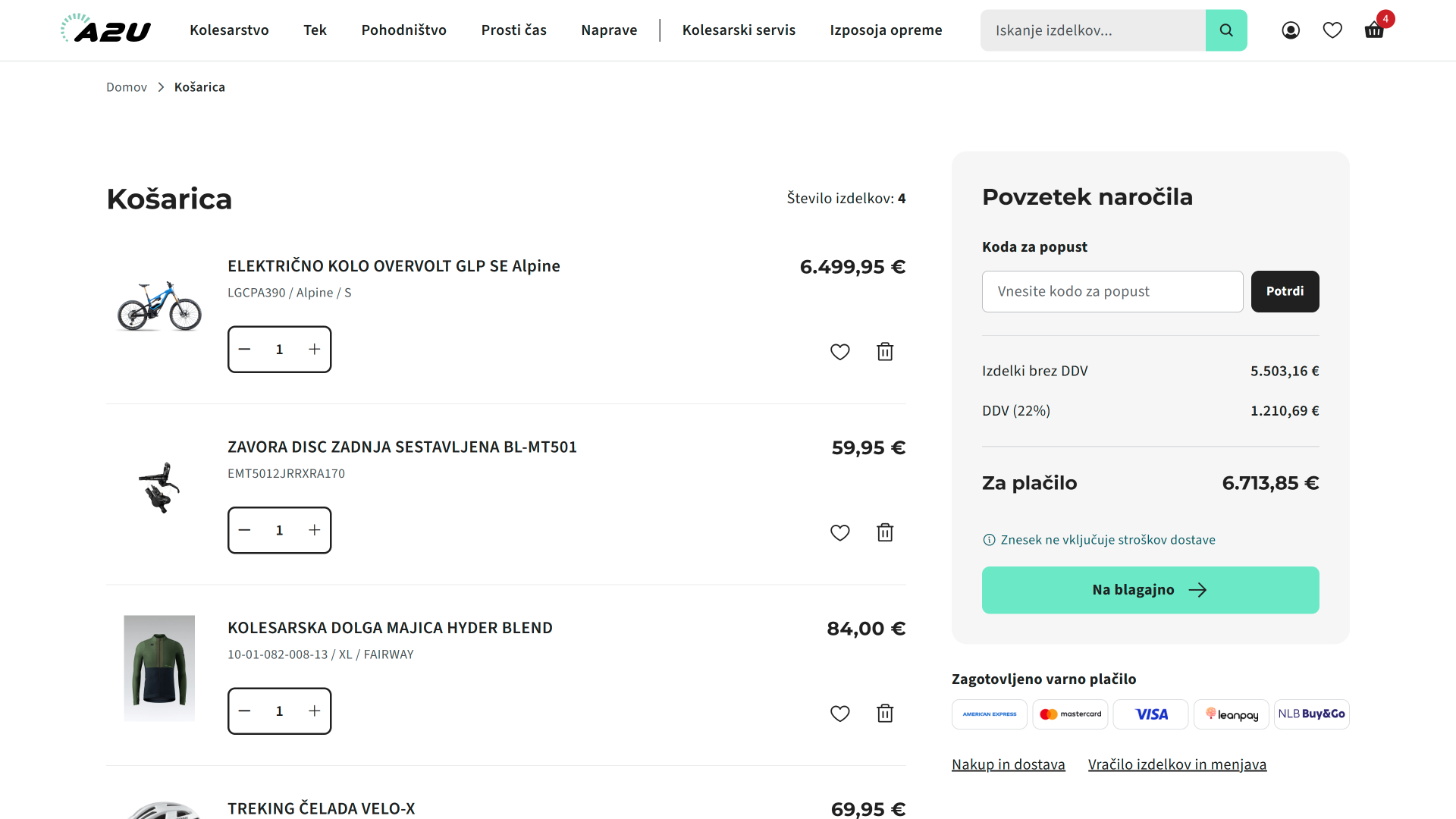This screenshot has height=819, width=1456.
Task: Increase quantity of HYDER BLEND jersey
Action: (315, 711)
